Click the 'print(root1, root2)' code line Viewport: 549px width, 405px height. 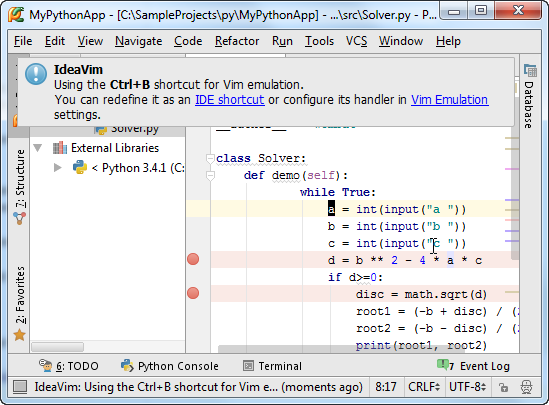(x=421, y=345)
